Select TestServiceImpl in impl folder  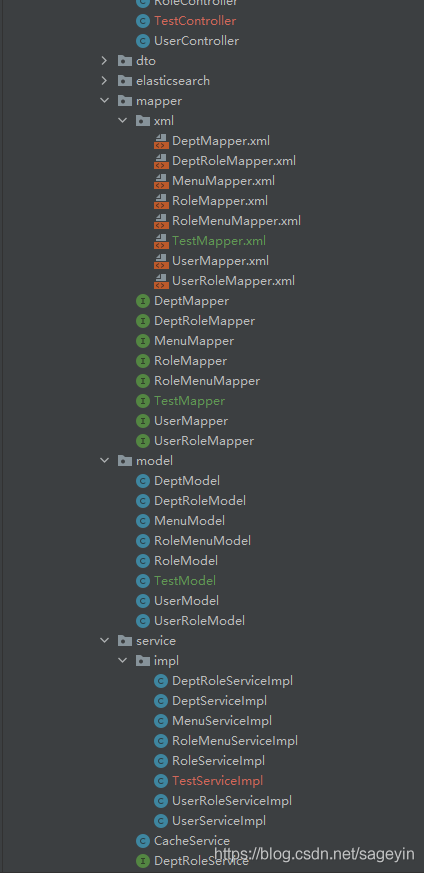pos(218,781)
